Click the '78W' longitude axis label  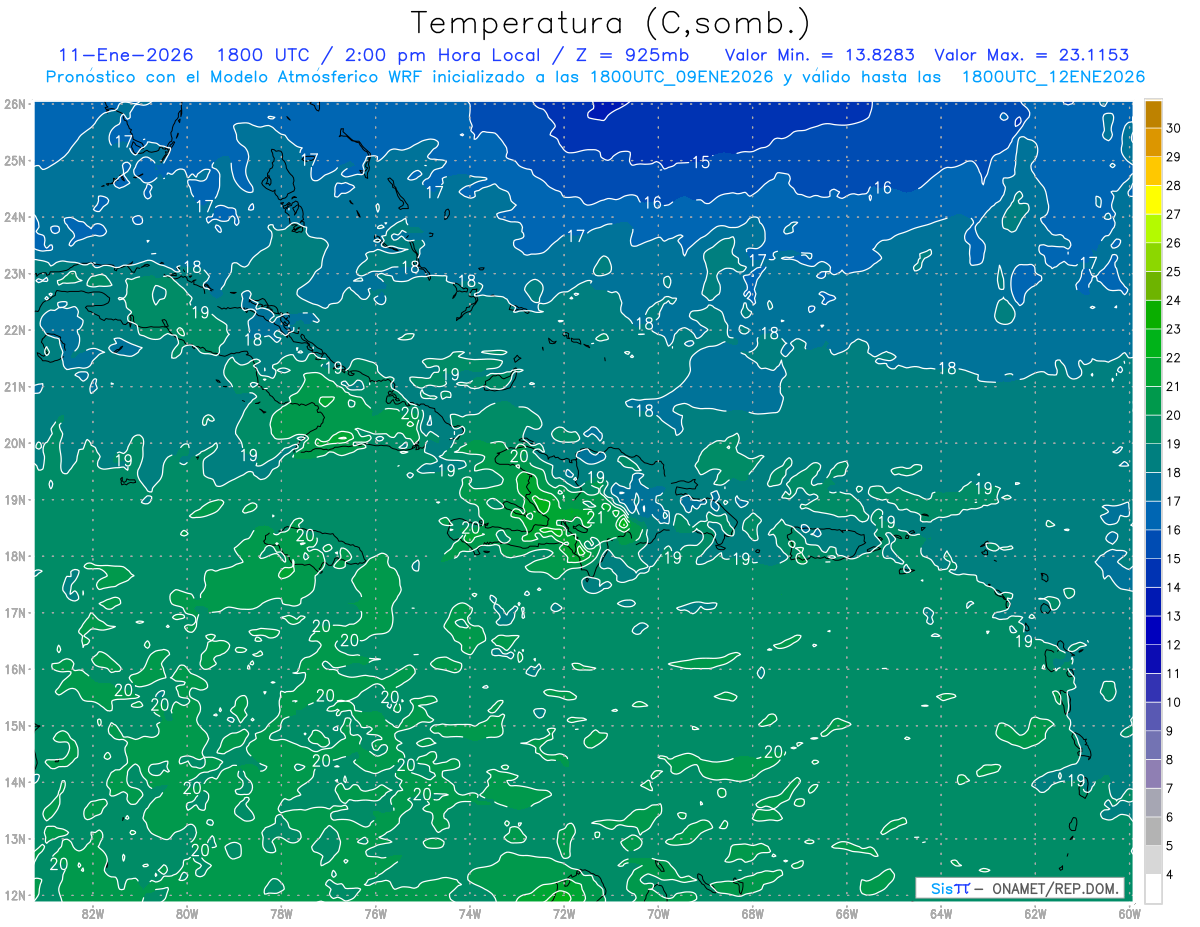[281, 913]
